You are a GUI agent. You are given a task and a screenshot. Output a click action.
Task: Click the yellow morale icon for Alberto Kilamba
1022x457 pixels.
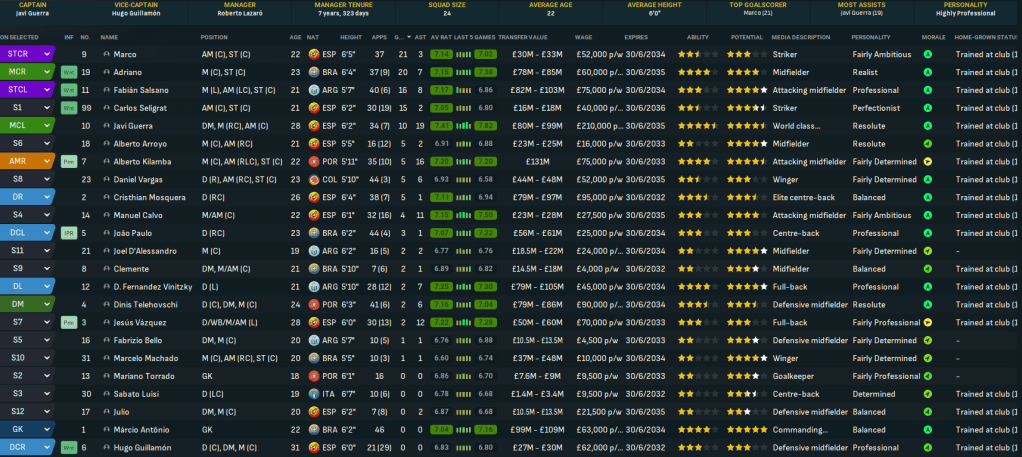(927, 162)
